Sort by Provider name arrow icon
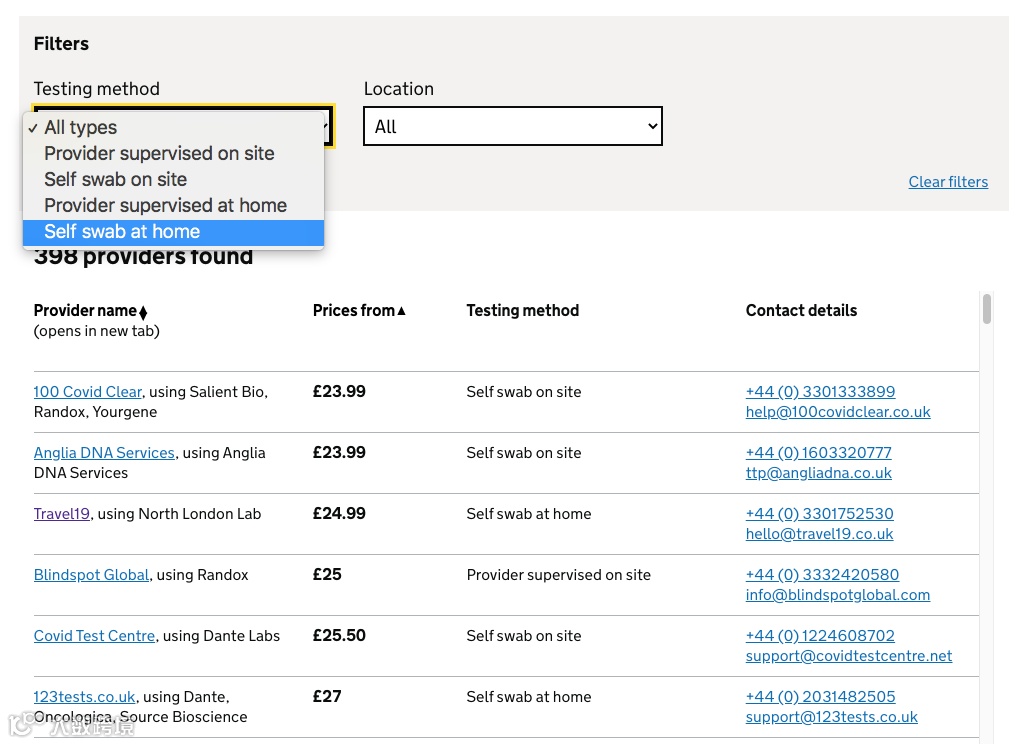Viewport: 1028px width, 744px height. tap(143, 313)
